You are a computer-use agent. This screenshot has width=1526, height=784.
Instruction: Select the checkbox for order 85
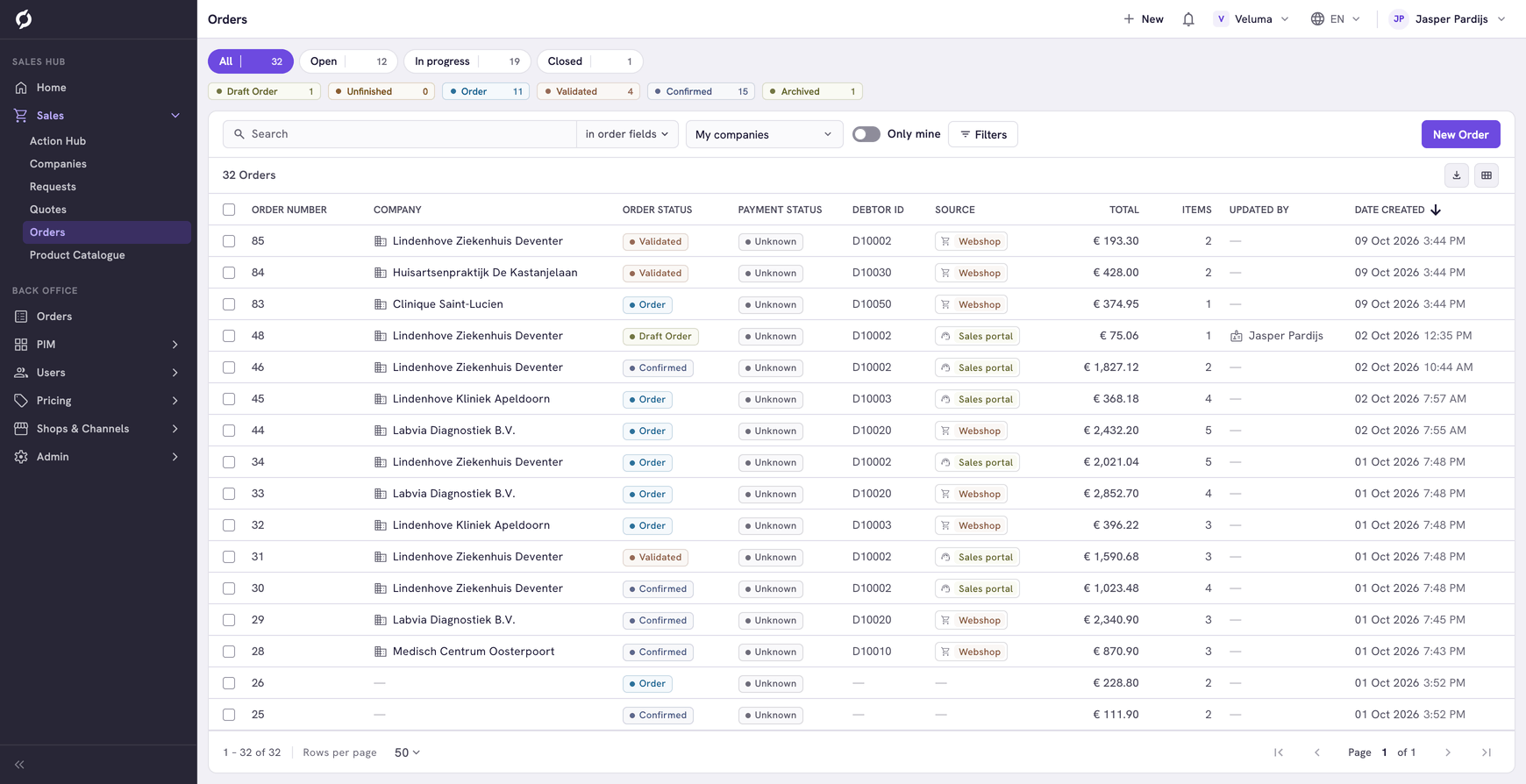[229, 241]
